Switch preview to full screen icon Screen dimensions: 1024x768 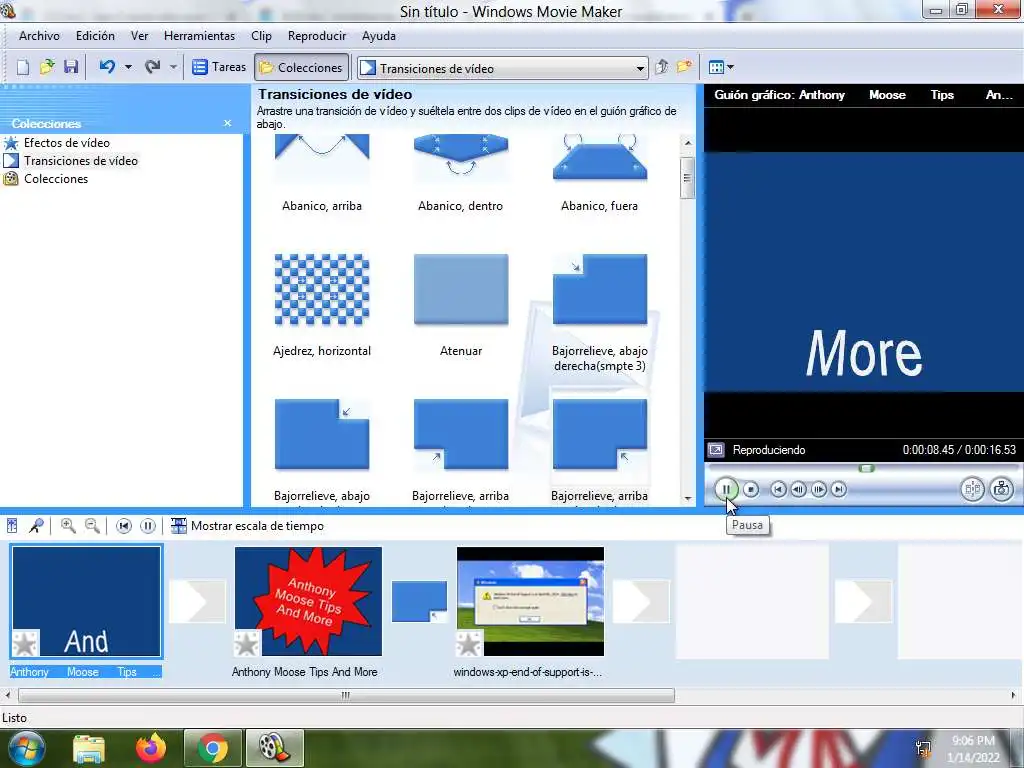716,450
